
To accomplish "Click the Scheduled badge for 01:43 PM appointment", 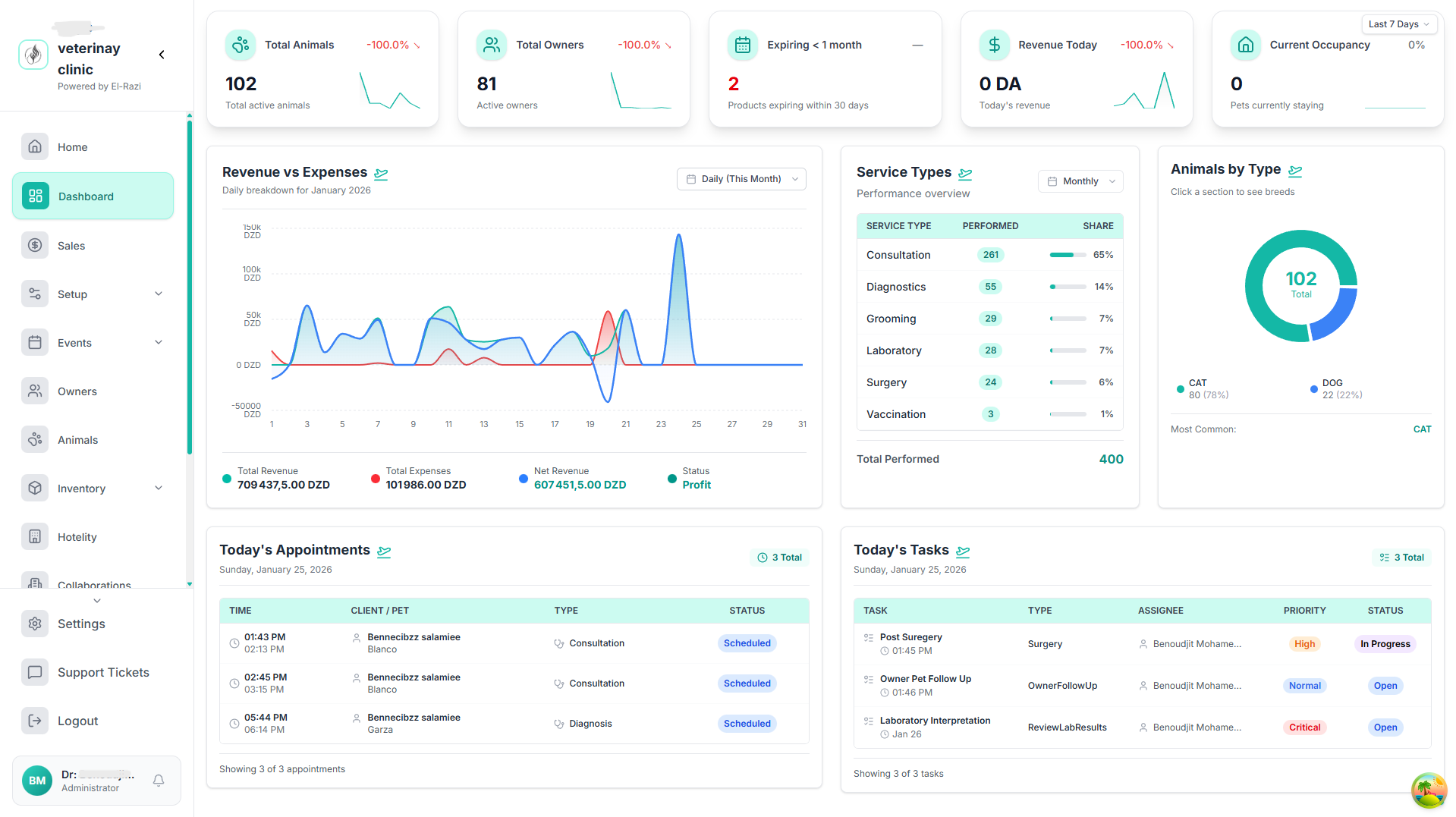I will pyautogui.click(x=747, y=643).
